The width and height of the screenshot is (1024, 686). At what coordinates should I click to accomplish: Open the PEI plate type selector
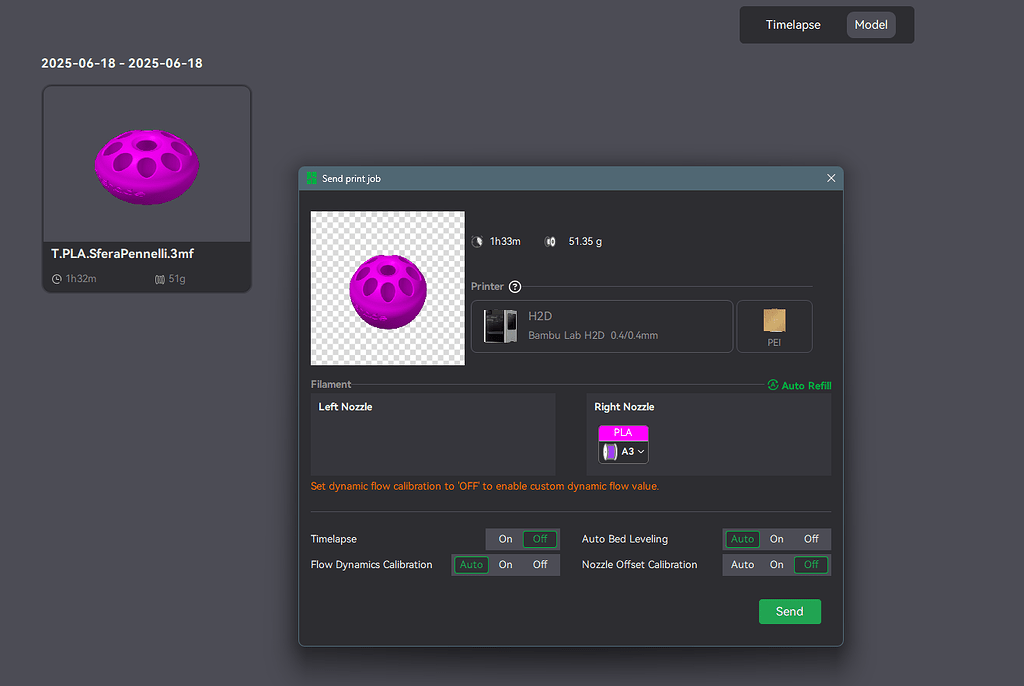pos(775,326)
